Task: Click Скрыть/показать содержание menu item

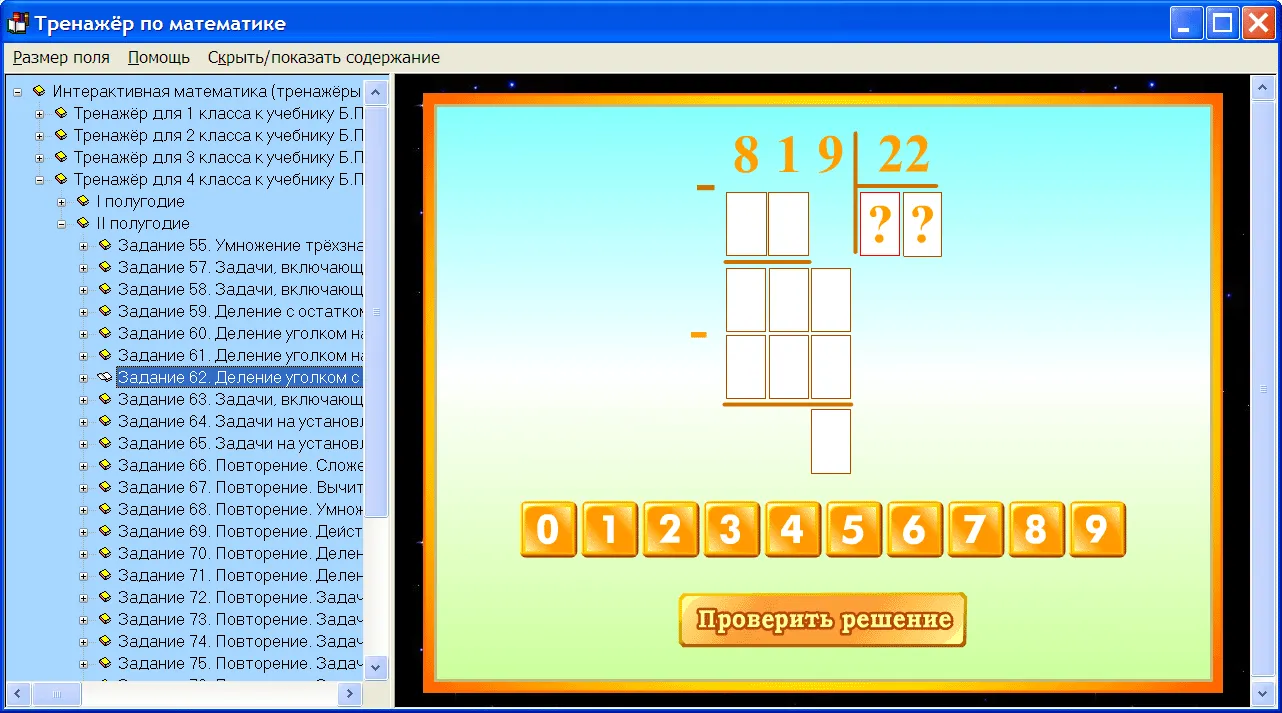Action: coord(324,57)
